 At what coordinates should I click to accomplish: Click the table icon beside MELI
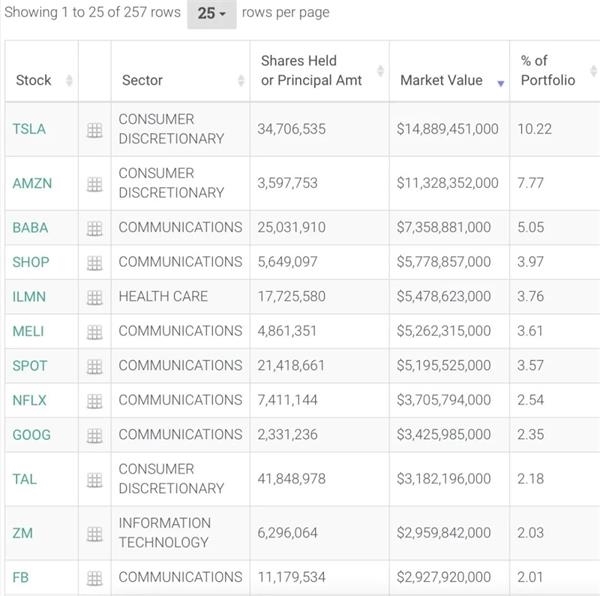pos(95,332)
